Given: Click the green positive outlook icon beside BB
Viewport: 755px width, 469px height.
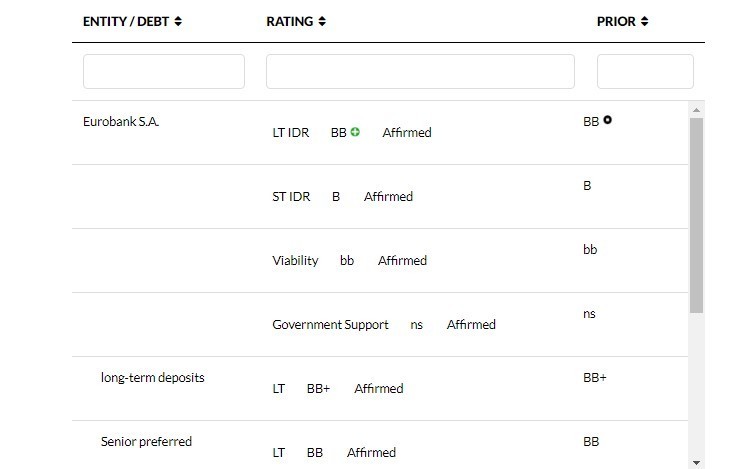Looking at the screenshot, I should [x=355, y=132].
